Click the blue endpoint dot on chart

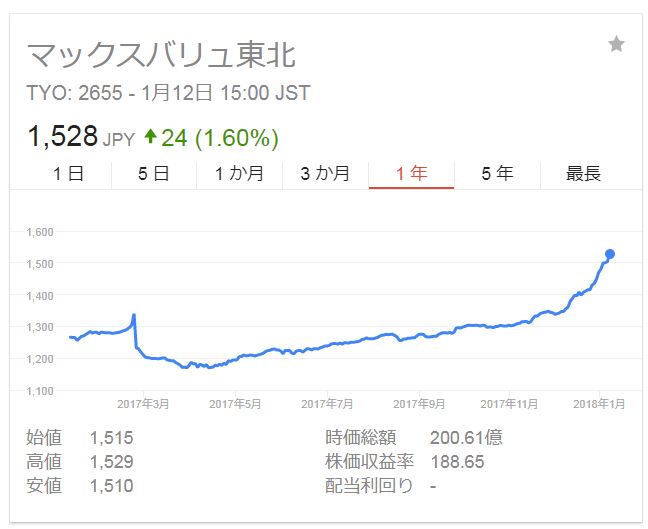(x=610, y=254)
